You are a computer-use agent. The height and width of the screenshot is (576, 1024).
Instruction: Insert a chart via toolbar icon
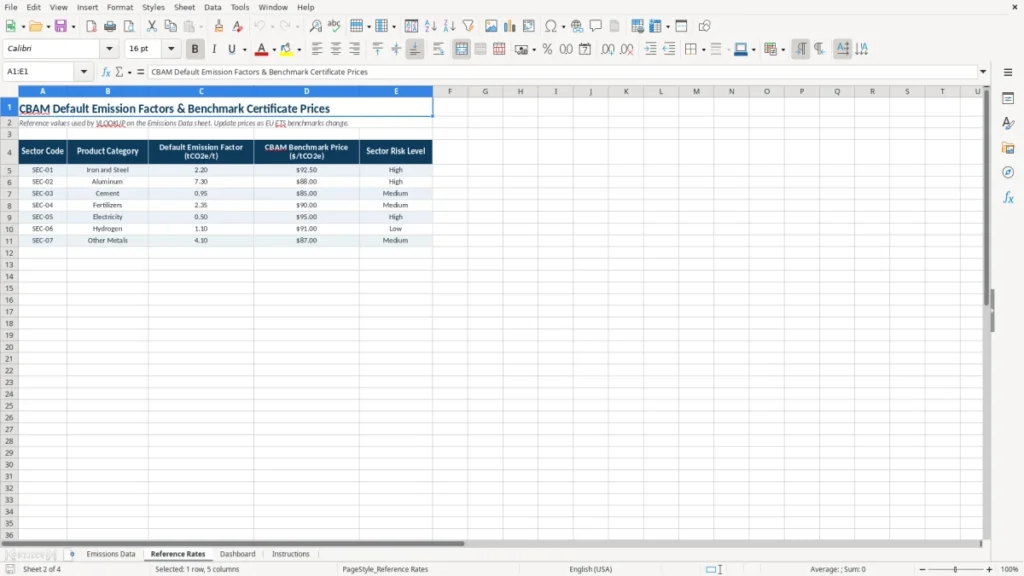pos(509,26)
